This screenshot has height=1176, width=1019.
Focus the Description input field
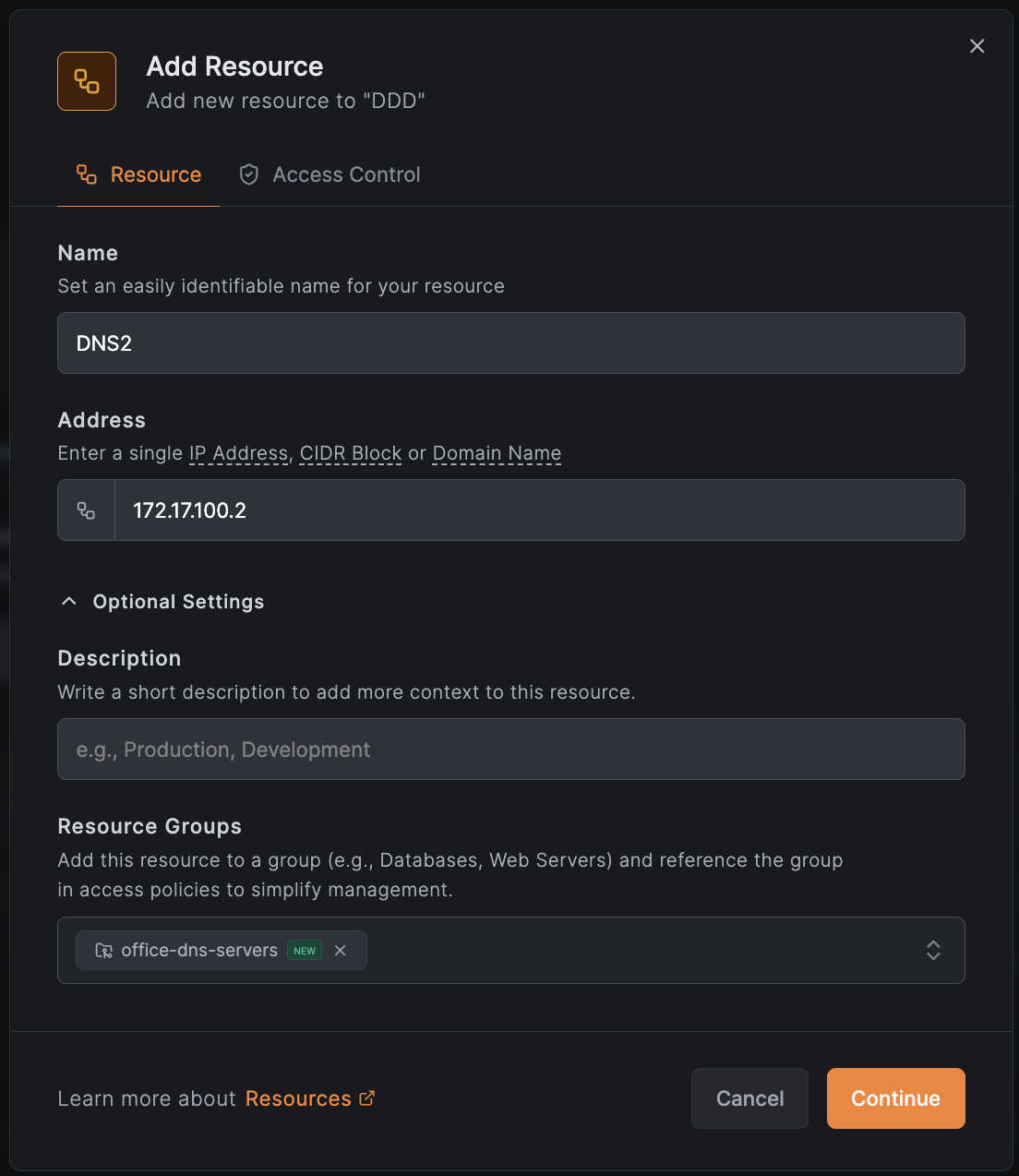coord(510,750)
